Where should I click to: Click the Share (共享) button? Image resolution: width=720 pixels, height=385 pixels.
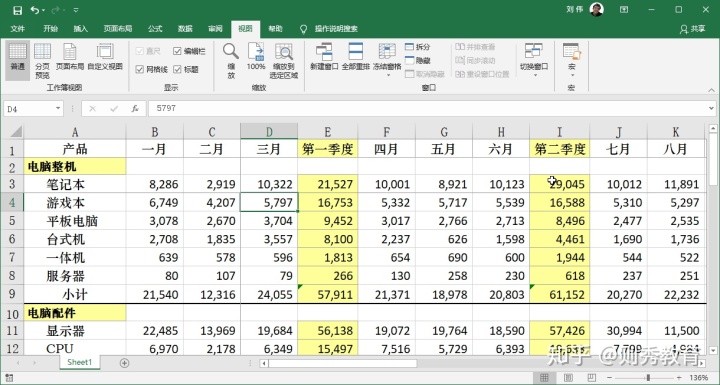[x=692, y=29]
